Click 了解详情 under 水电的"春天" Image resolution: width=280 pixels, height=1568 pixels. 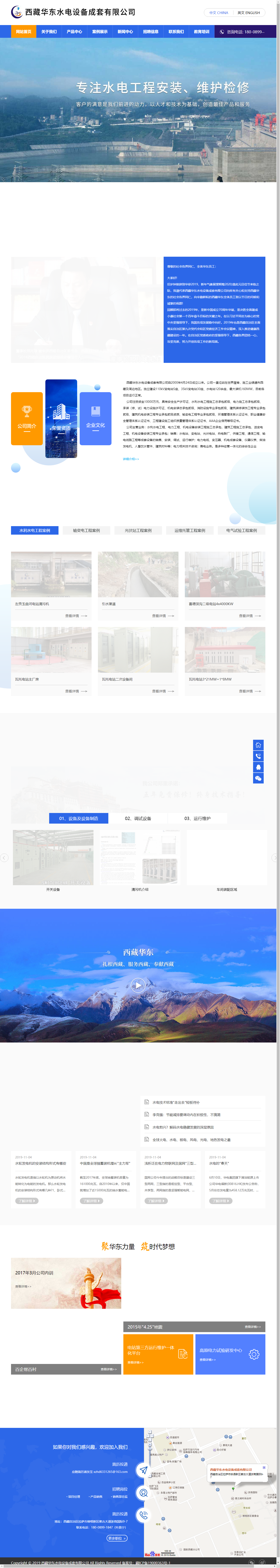click(221, 1201)
